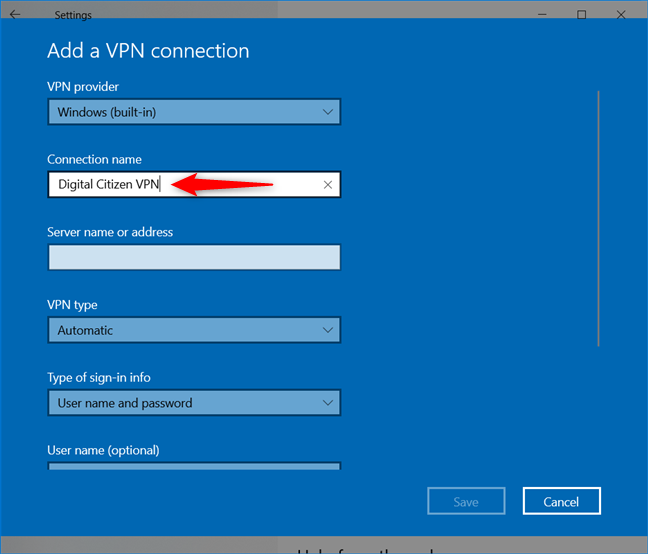Close the Settings window
This screenshot has width=648, height=554.
point(621,14)
